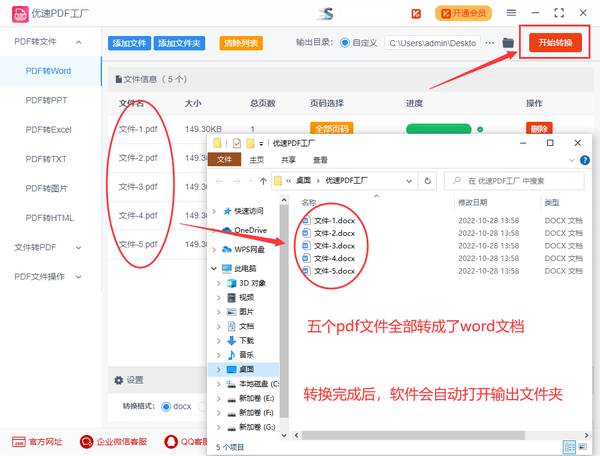Click 下载 download icon in sidebar
This screenshot has height=456, width=600.
pyautogui.click(x=231, y=340)
